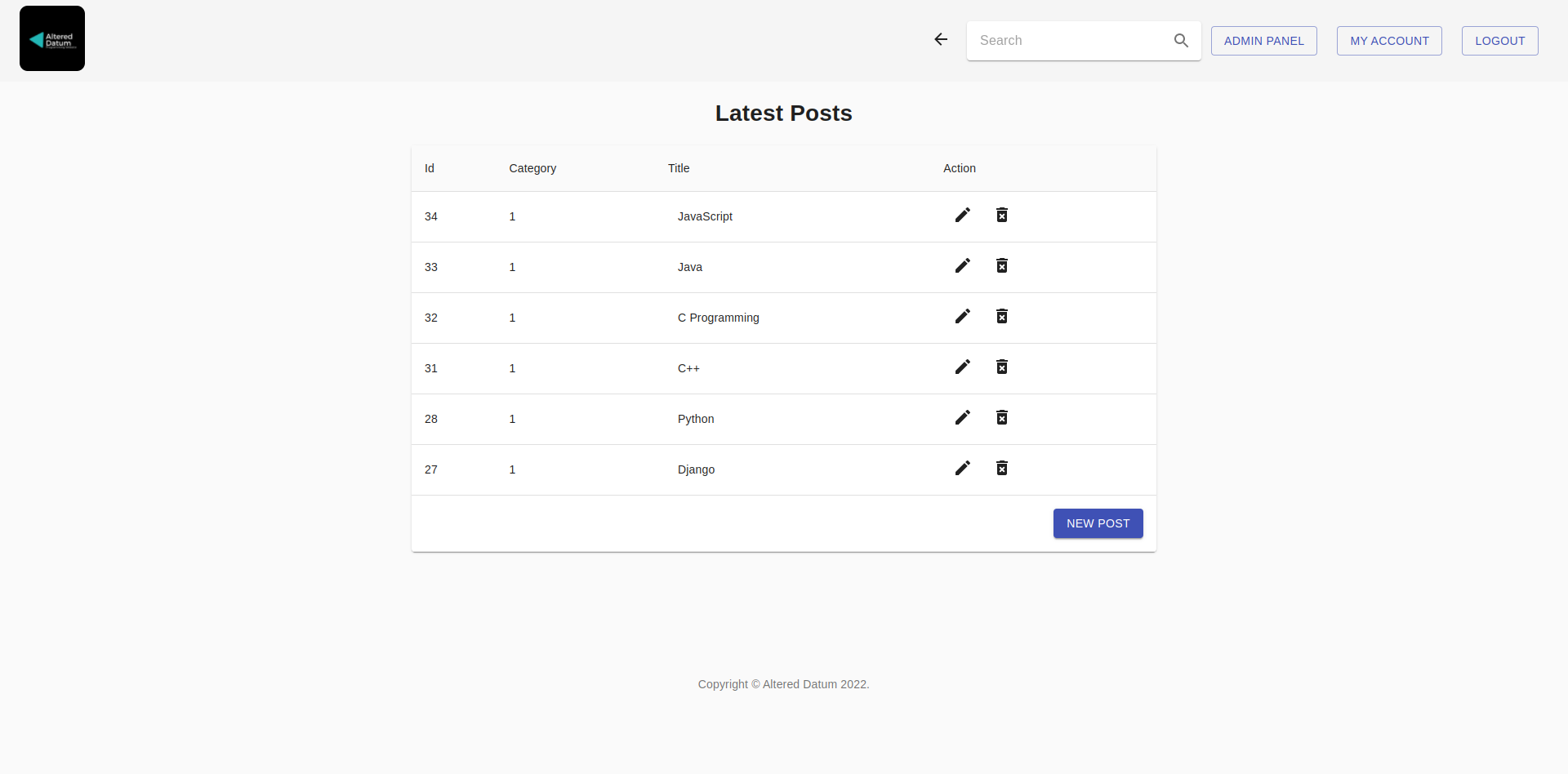Focus the Search input field
Viewport: 1568px width, 774px height.
[x=1070, y=41]
